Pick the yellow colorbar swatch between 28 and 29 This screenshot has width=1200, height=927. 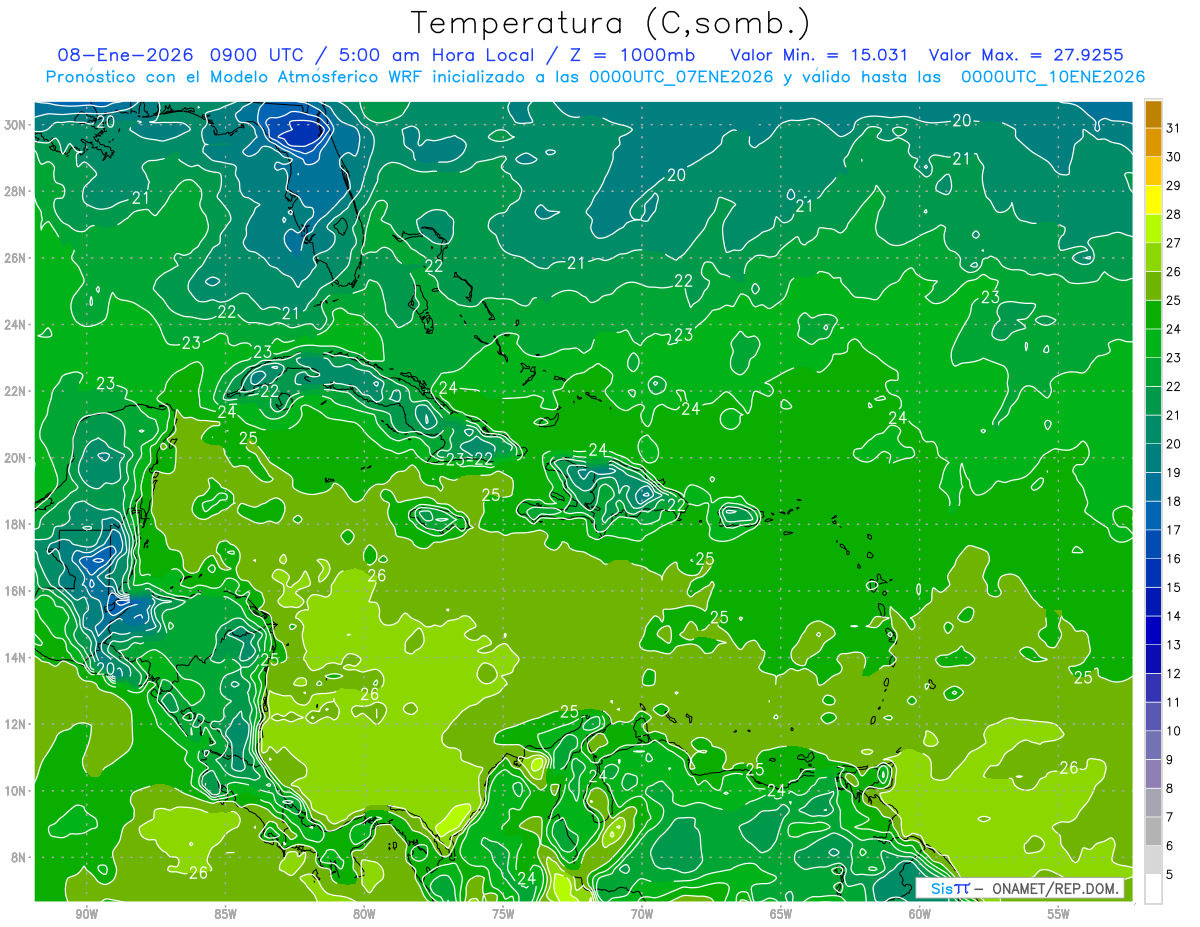click(x=1153, y=200)
